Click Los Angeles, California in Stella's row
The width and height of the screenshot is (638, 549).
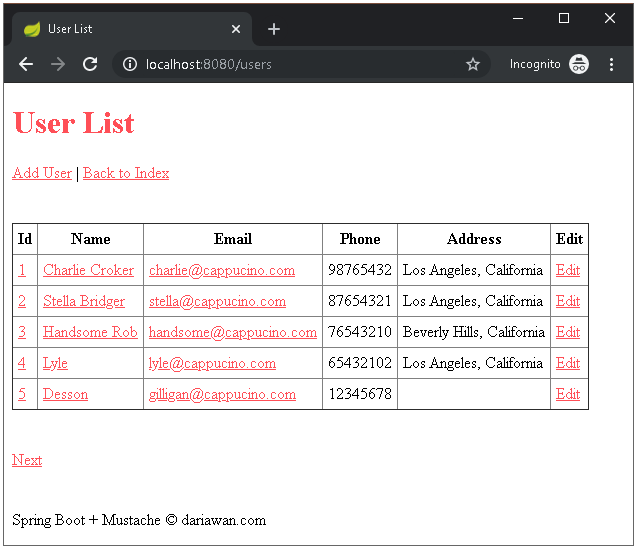point(473,301)
